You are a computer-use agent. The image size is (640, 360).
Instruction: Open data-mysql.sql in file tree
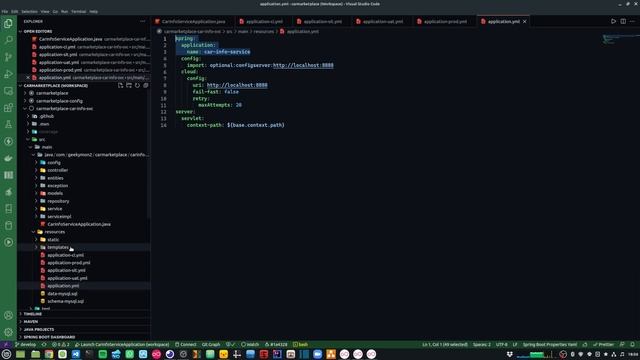(62, 294)
